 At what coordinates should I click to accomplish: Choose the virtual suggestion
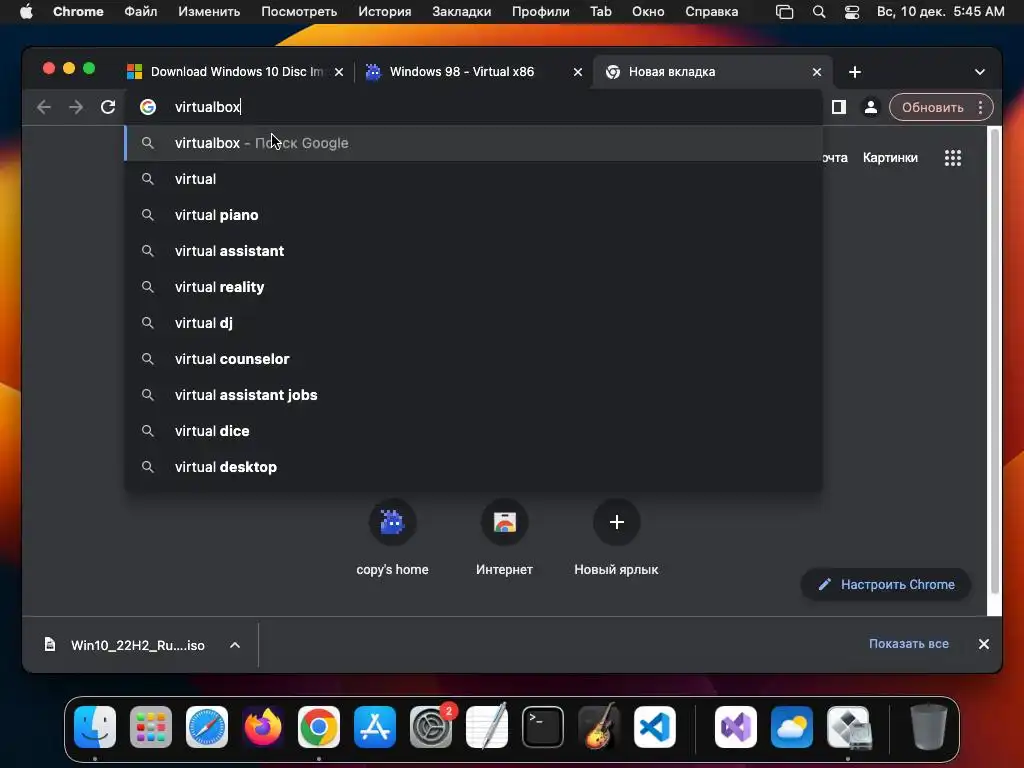(x=473, y=179)
